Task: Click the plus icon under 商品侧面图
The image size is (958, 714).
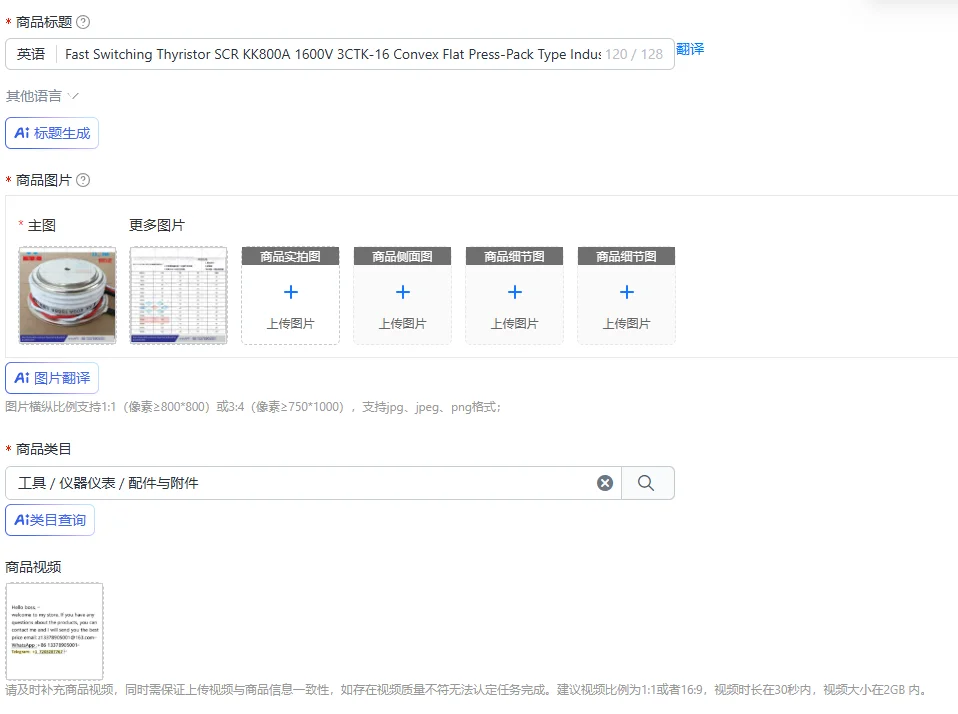Action: pos(403,292)
